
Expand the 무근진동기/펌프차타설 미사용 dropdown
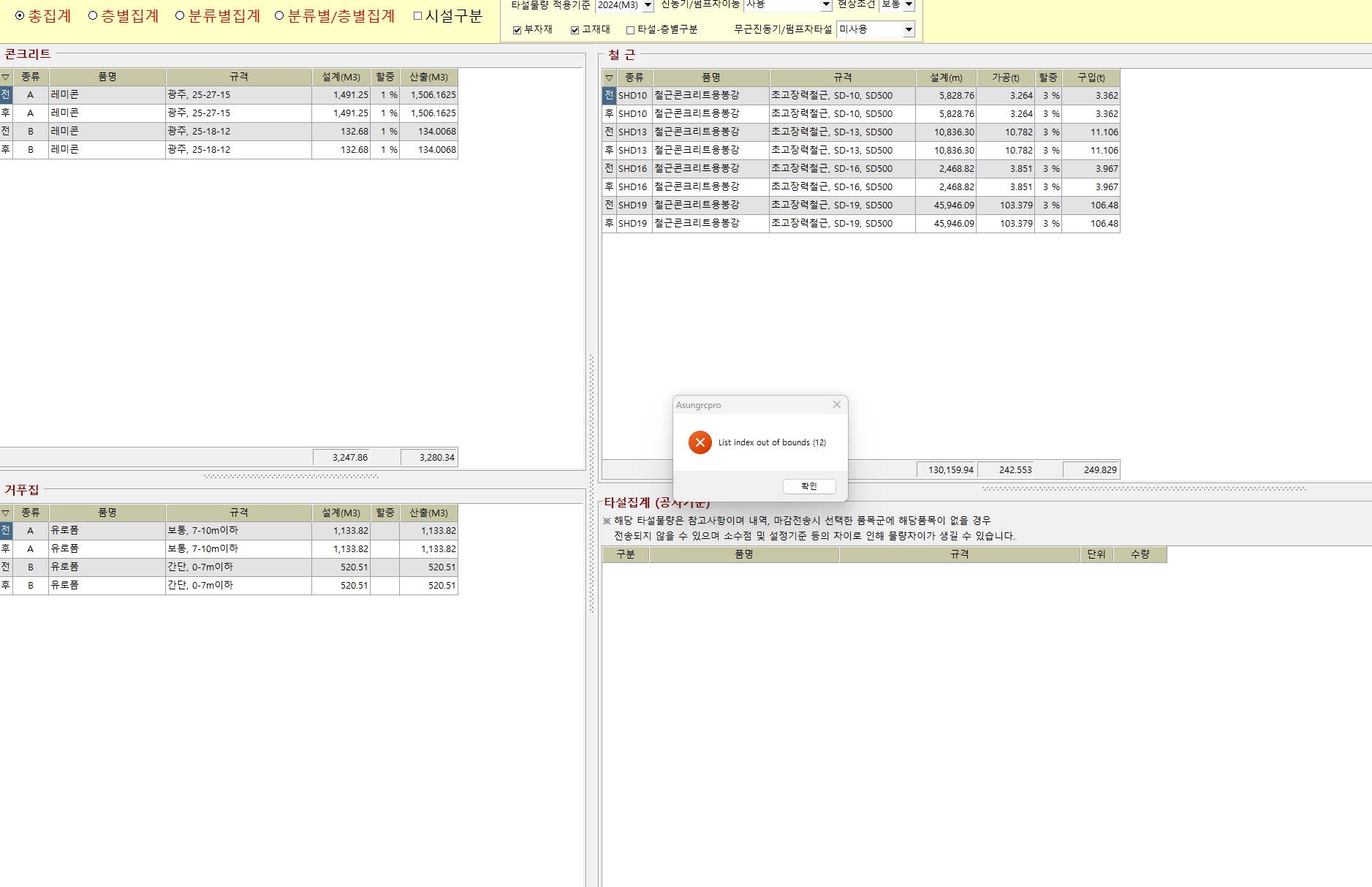[x=909, y=30]
